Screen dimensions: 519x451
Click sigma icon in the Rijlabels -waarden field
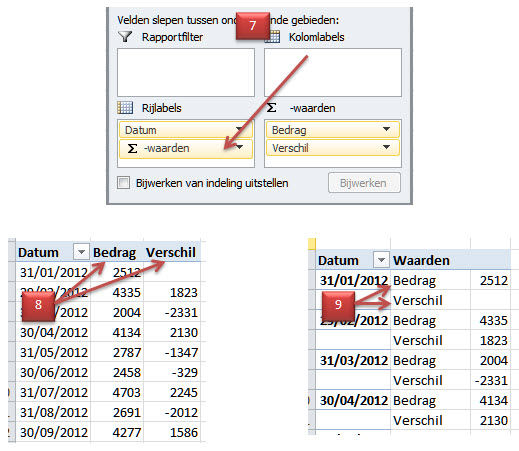[x=132, y=148]
